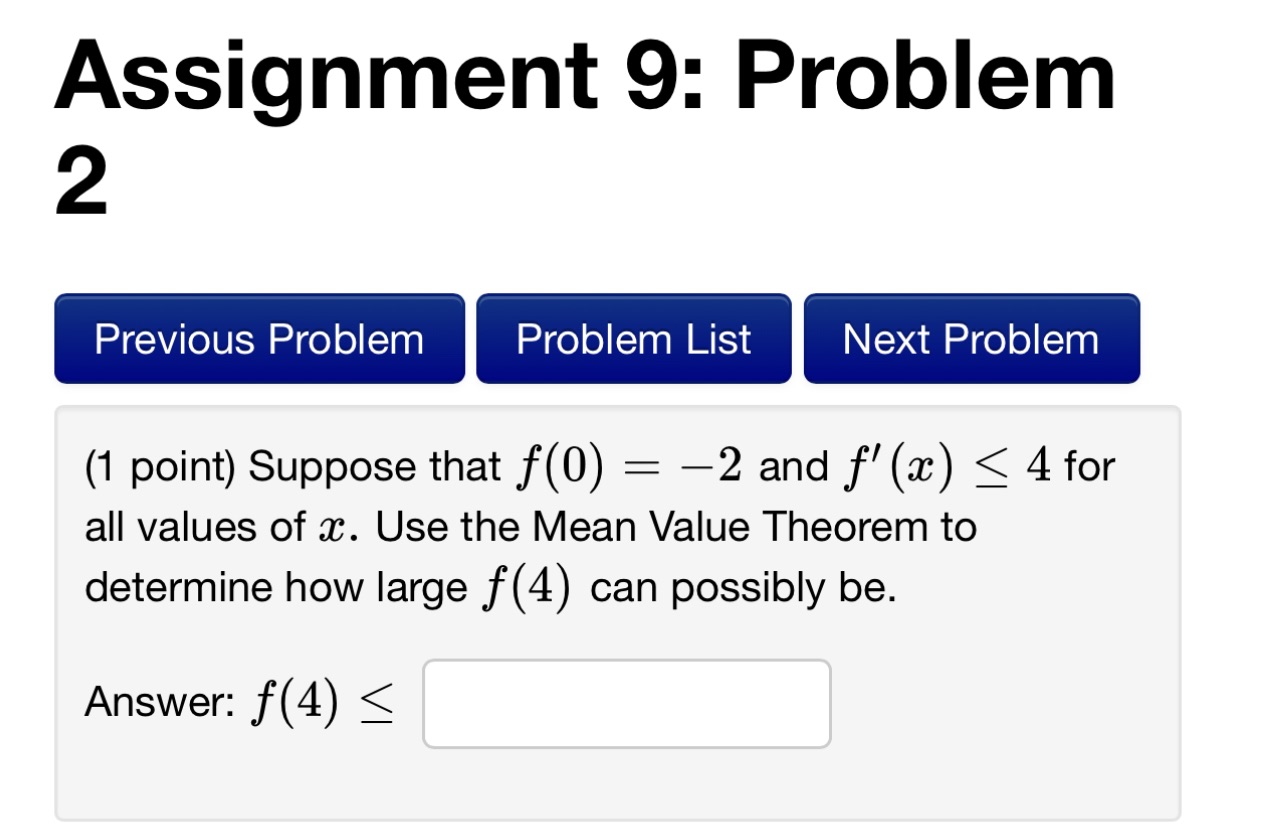Click the gray problem statement panel

618,615
